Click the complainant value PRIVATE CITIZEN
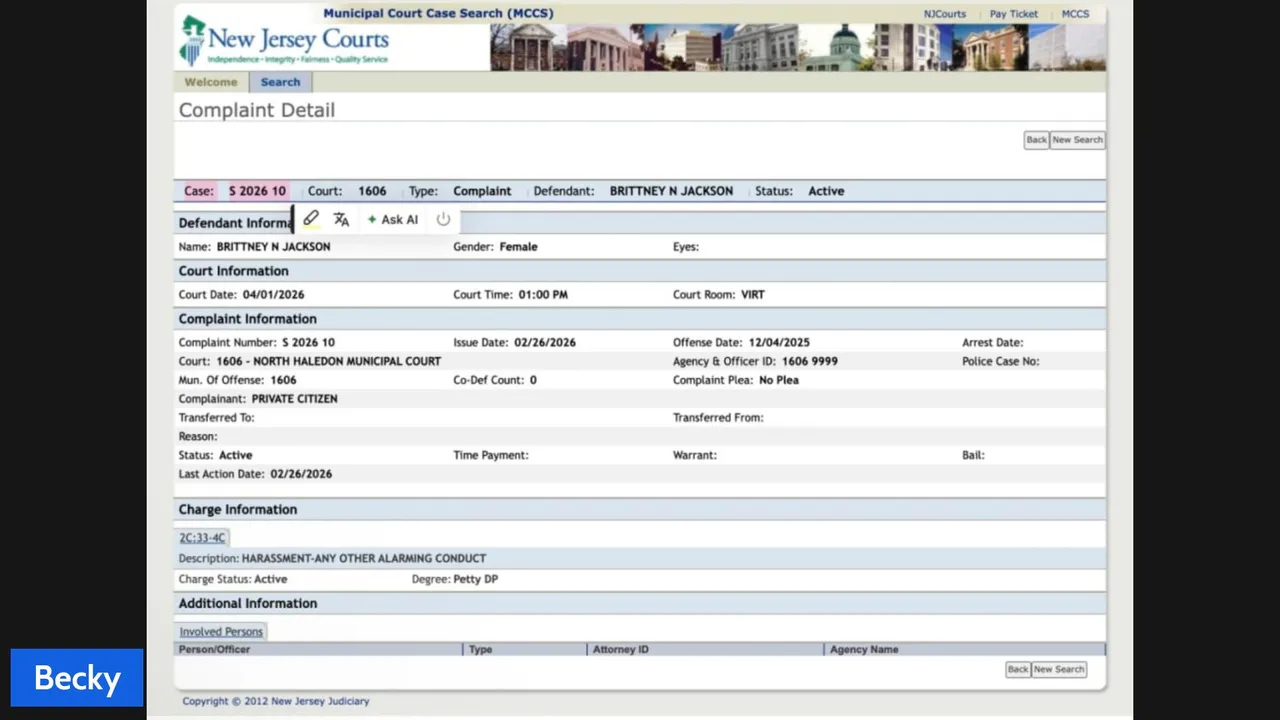 [x=294, y=399]
